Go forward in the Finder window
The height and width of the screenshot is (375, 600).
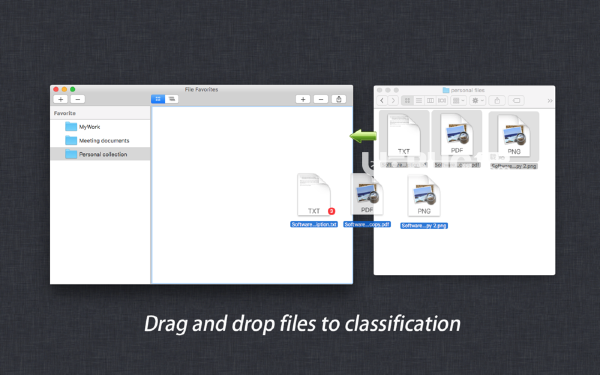pyautogui.click(x=393, y=101)
